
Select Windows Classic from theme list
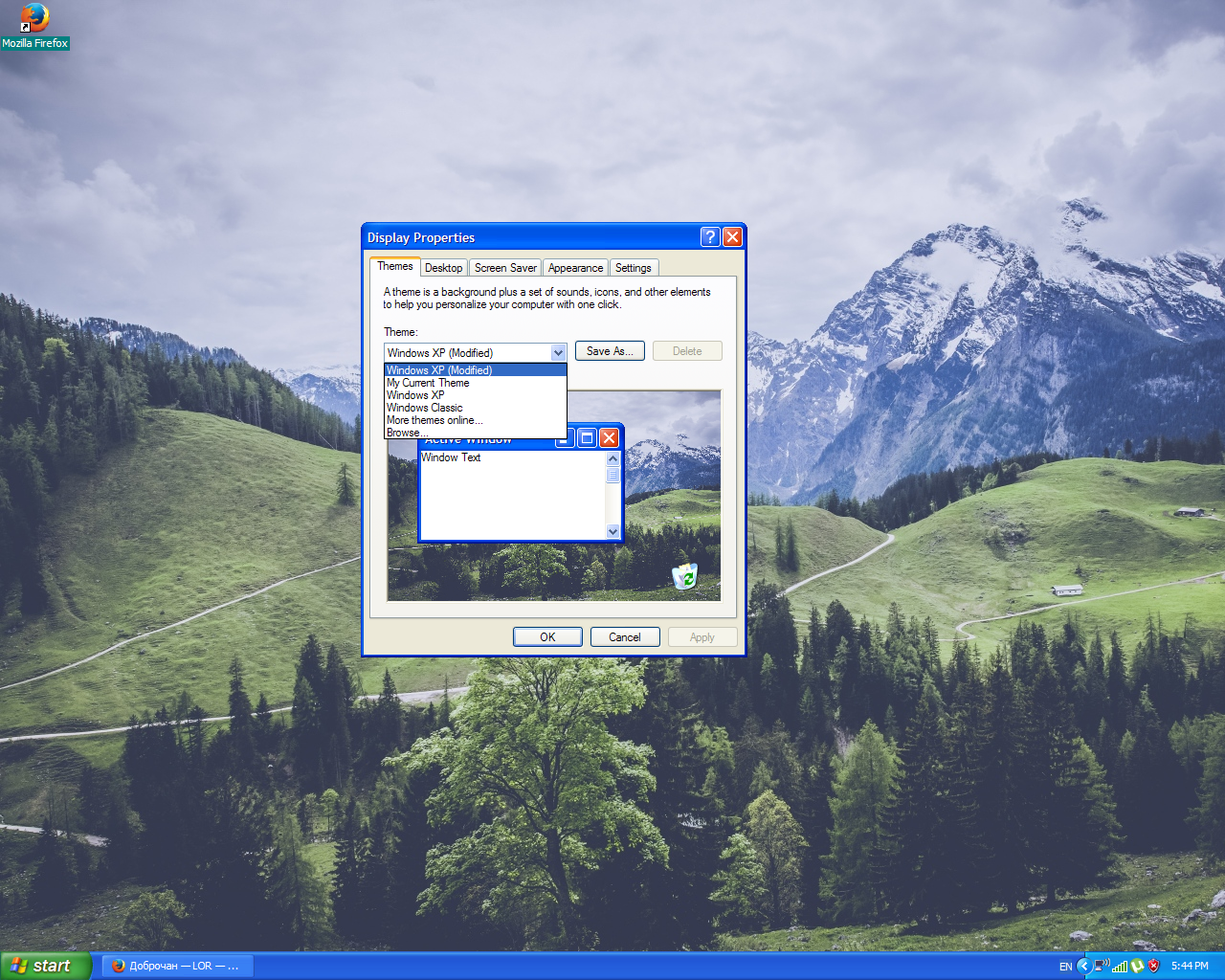pyautogui.click(x=424, y=408)
